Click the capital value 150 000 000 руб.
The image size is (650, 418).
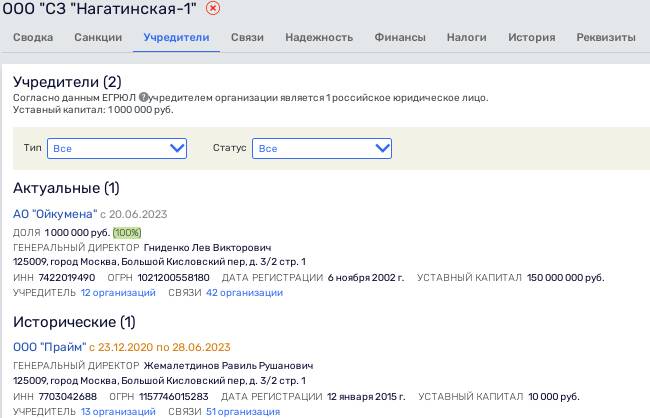(x=565, y=277)
